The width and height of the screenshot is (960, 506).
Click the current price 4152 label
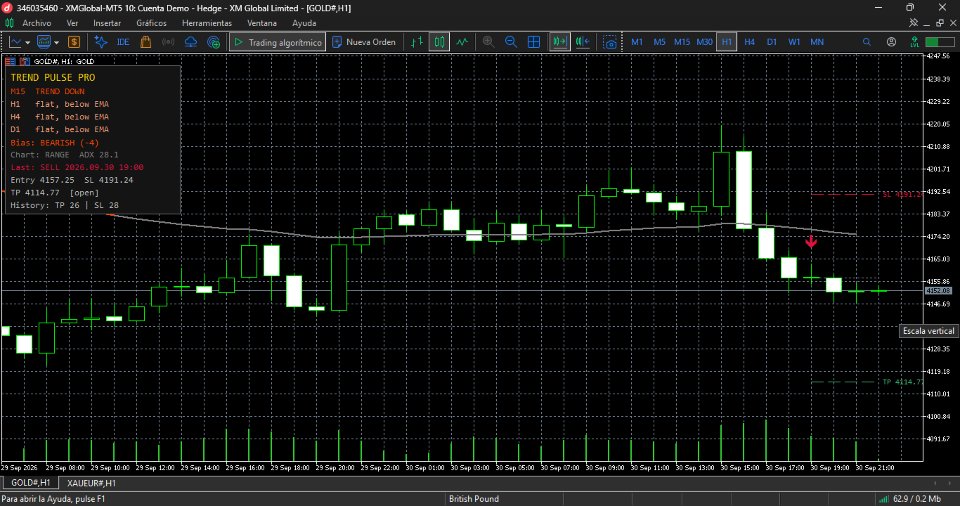pos(938,290)
